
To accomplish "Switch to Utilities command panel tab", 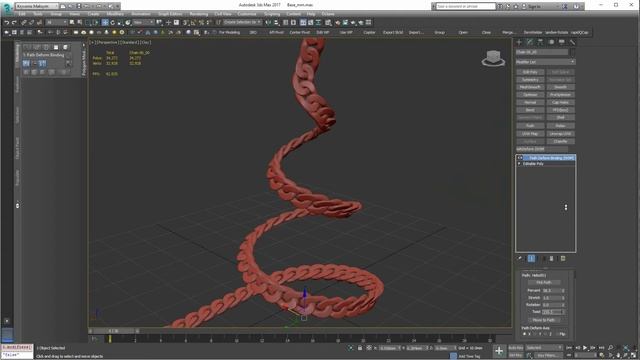I will (572, 42).
